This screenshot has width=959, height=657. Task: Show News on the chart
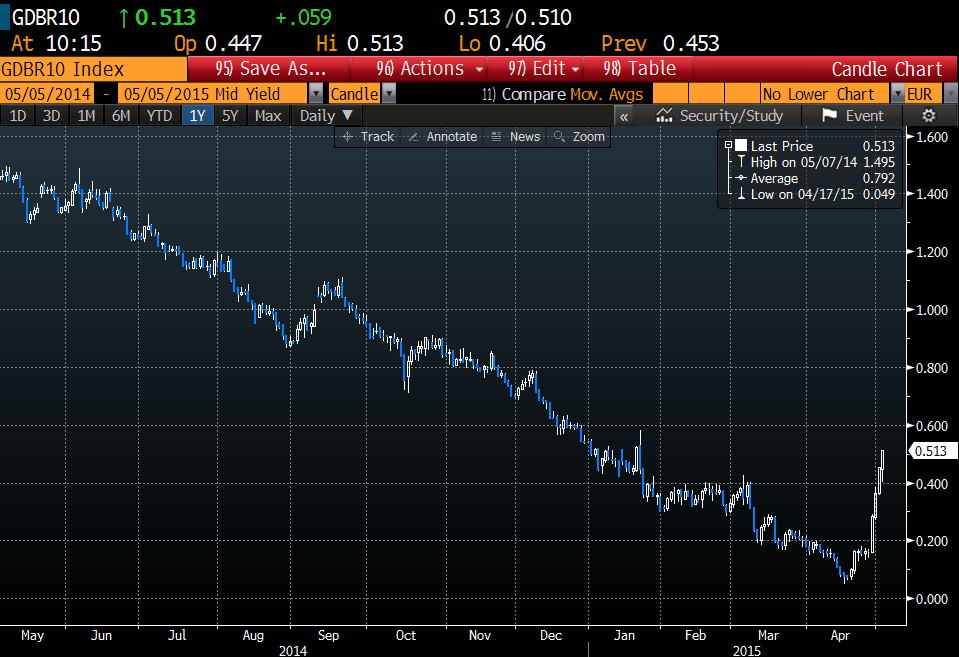tap(515, 137)
